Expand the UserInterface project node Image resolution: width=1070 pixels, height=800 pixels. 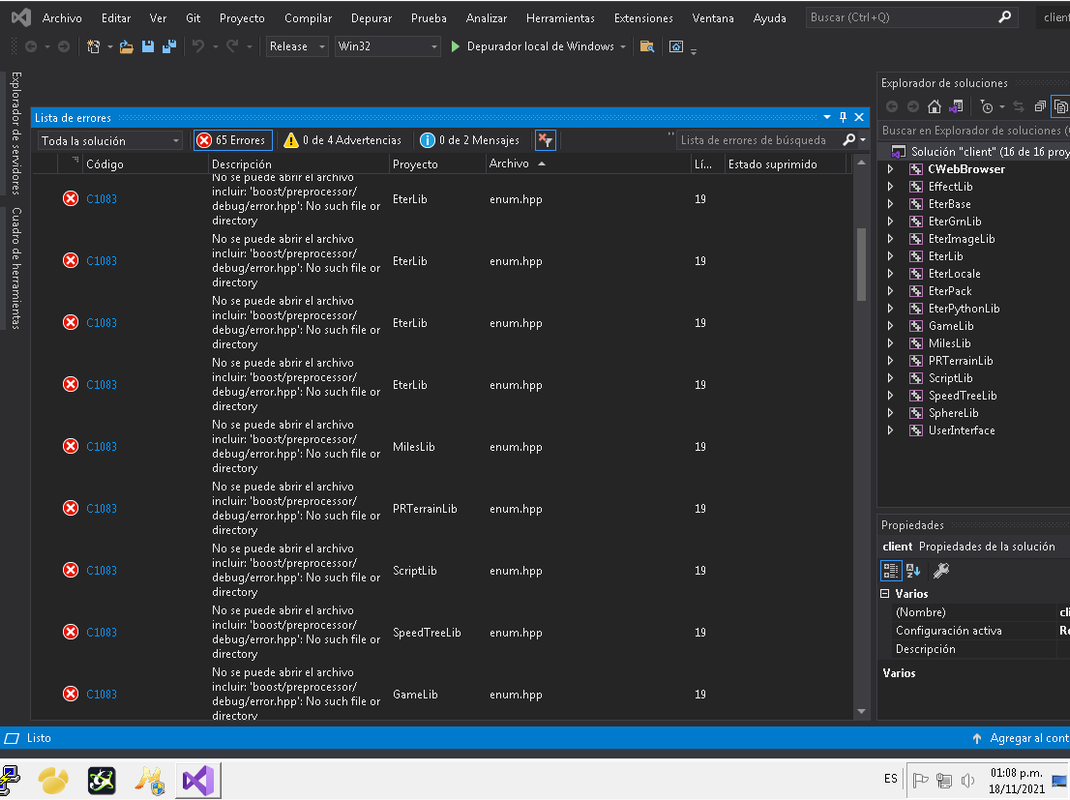(x=890, y=430)
